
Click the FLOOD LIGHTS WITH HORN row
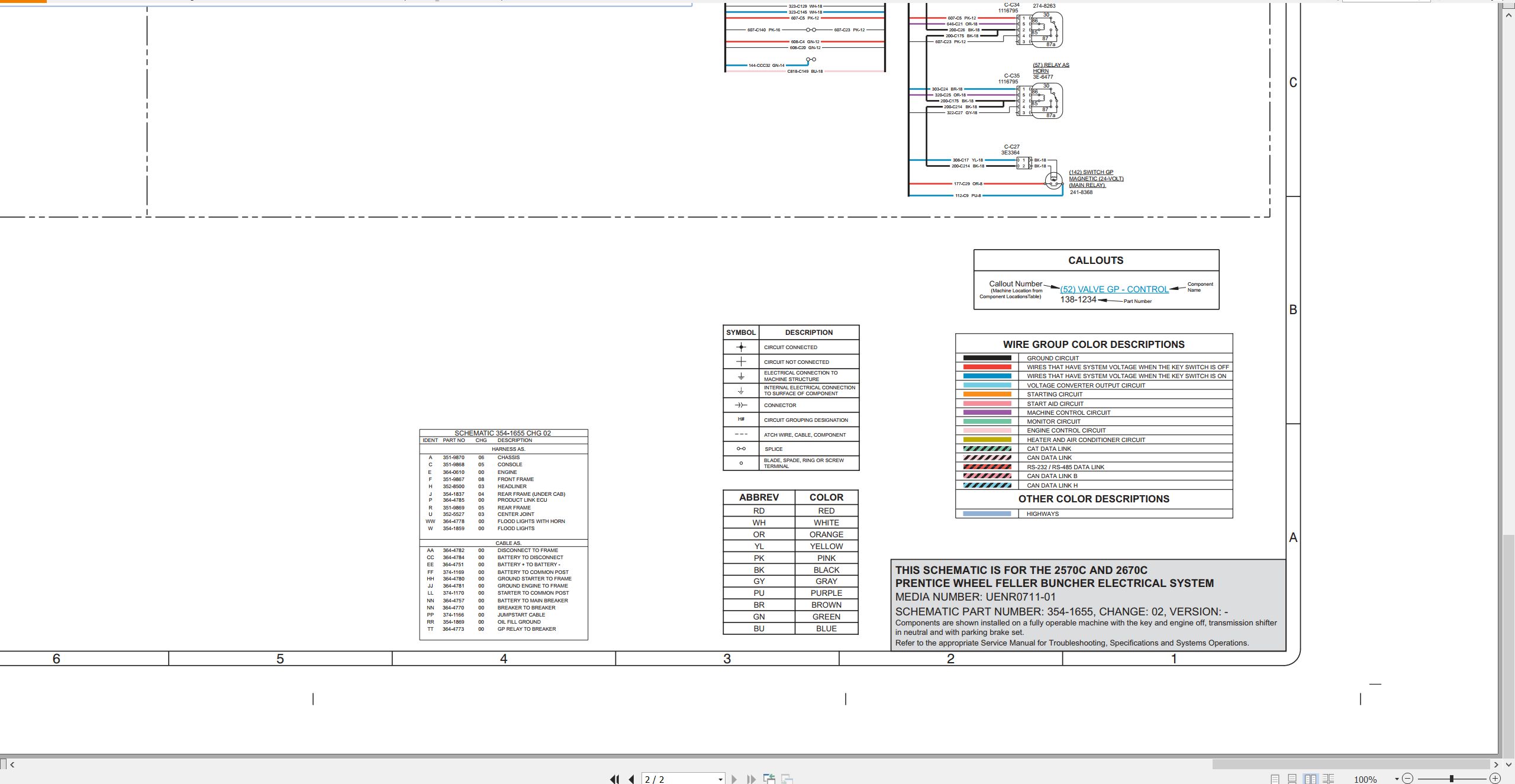point(504,521)
